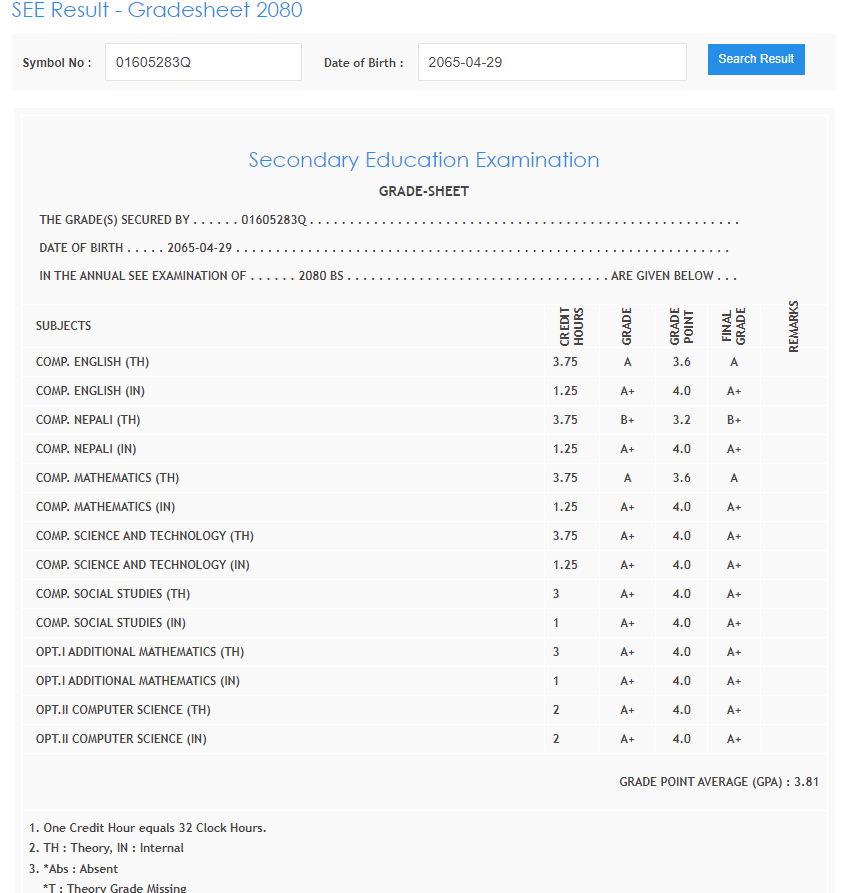Click the Grade Point Average 3.81 text

[x=718, y=782]
